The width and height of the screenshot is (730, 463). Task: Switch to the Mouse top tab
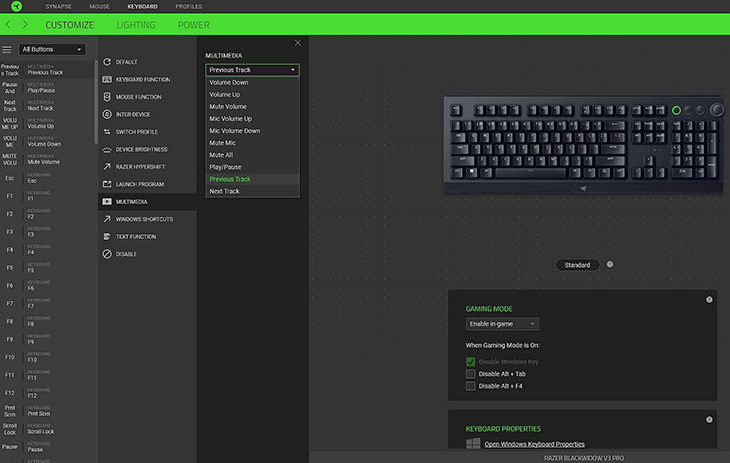pyautogui.click(x=100, y=7)
